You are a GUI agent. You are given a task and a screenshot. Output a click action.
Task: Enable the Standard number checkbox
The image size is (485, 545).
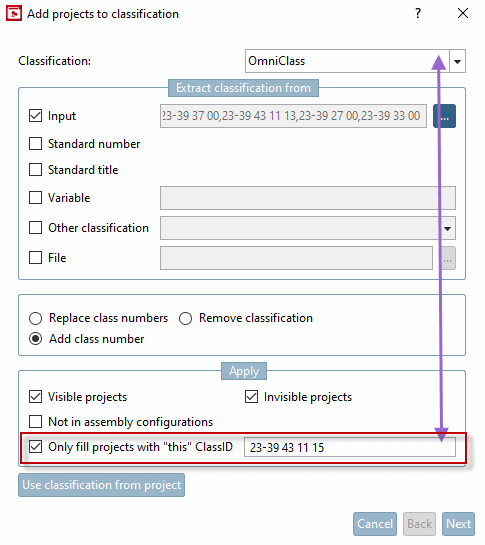click(35, 144)
